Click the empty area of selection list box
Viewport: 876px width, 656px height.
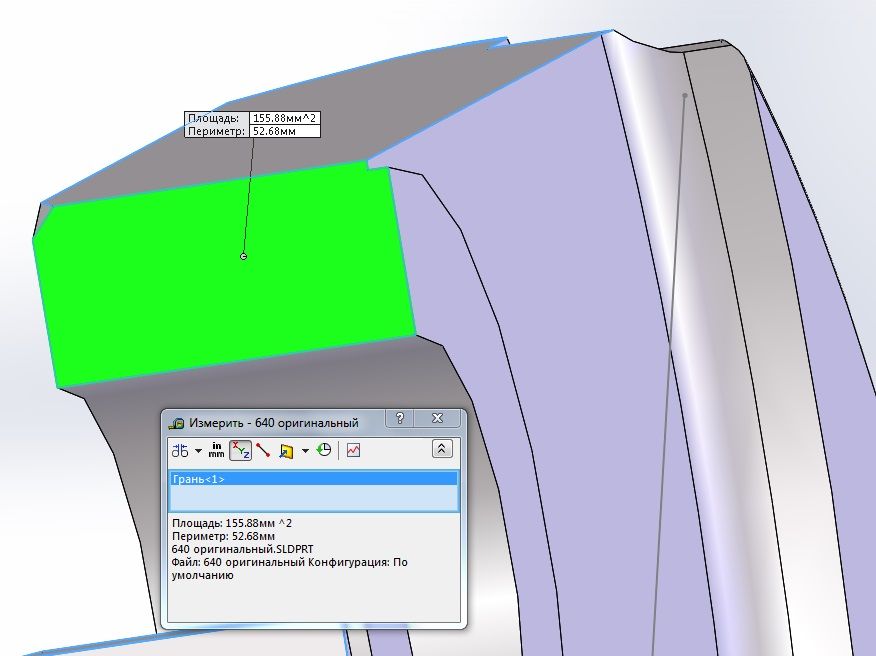click(x=314, y=499)
